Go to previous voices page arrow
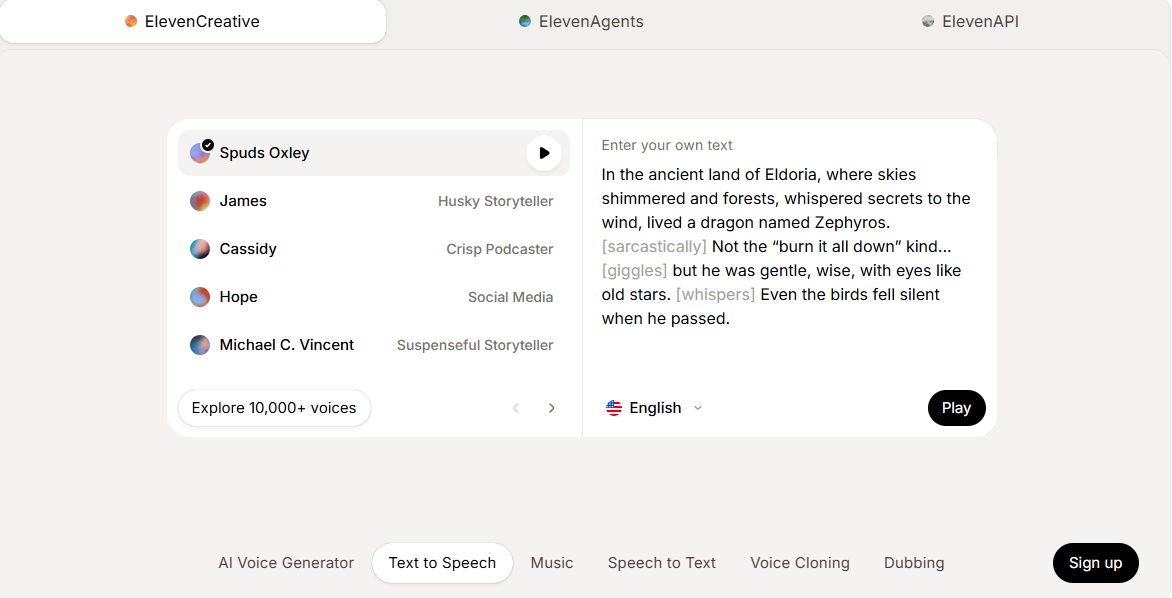The width and height of the screenshot is (1172, 598). (x=516, y=408)
